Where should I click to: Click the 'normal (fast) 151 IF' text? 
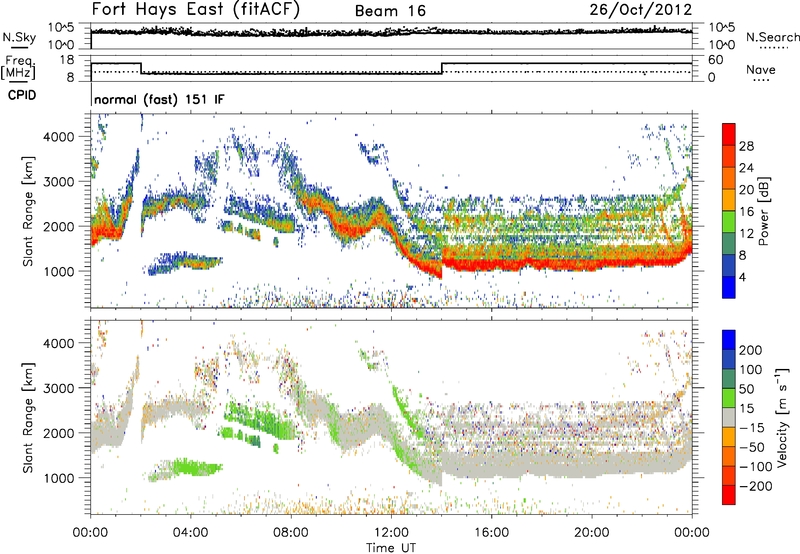(x=159, y=99)
